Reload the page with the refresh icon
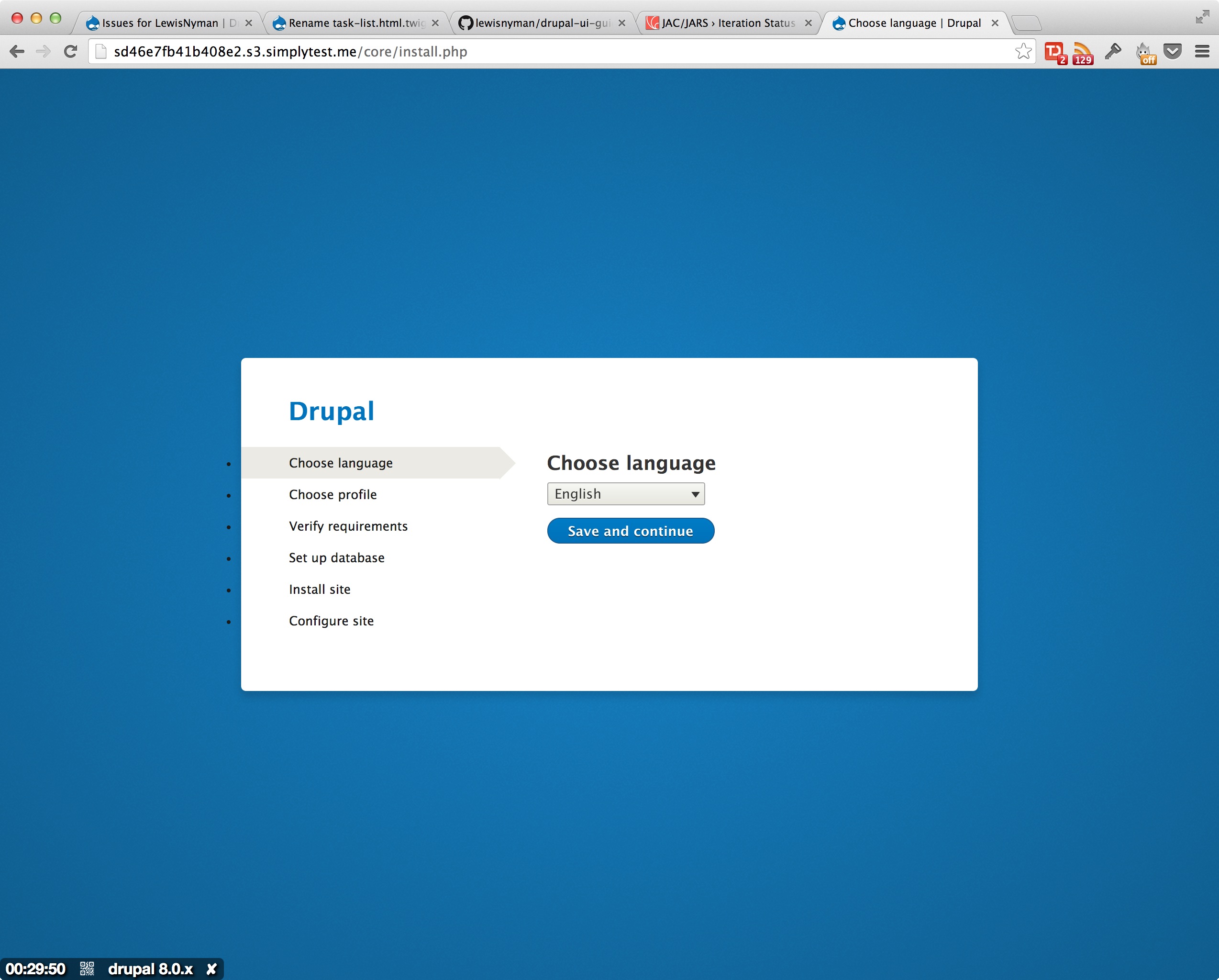This screenshot has width=1219, height=980. click(x=70, y=52)
